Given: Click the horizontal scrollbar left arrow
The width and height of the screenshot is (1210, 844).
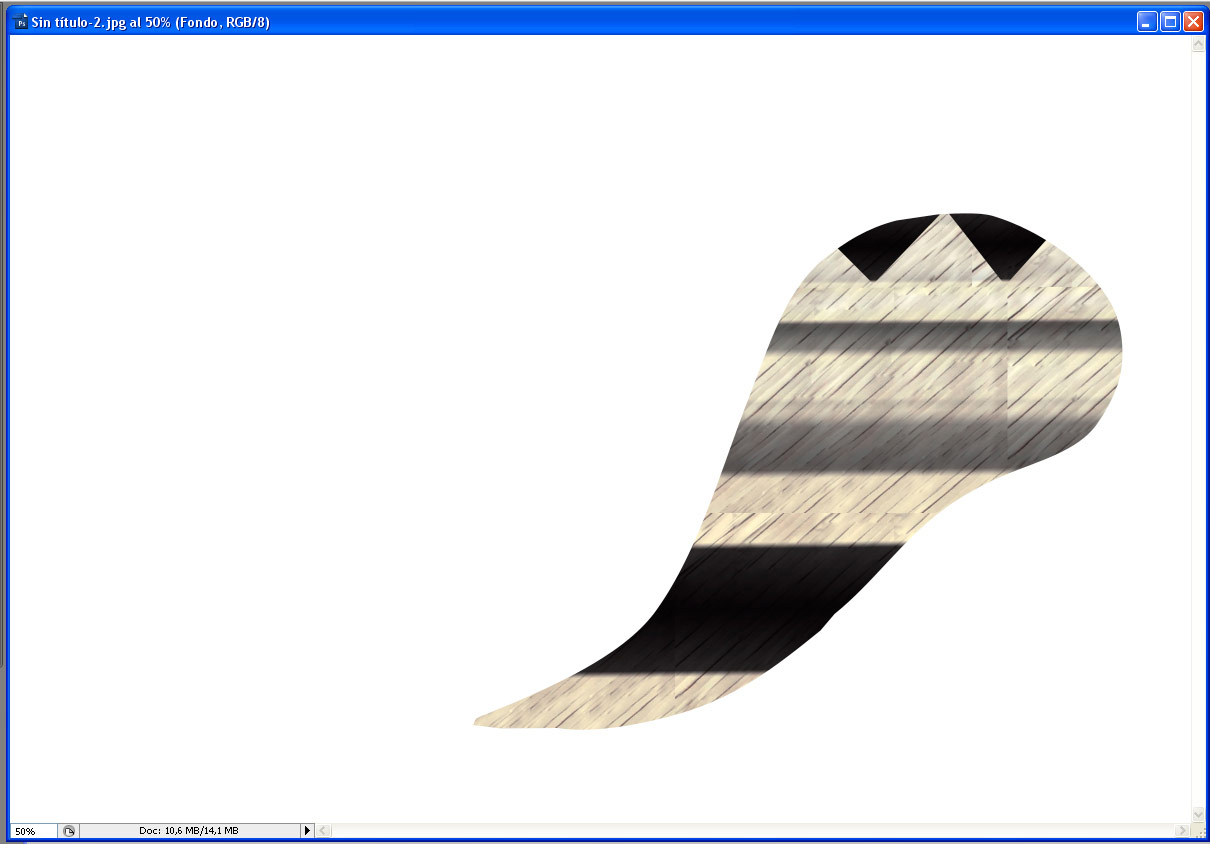Looking at the screenshot, I should point(323,831).
